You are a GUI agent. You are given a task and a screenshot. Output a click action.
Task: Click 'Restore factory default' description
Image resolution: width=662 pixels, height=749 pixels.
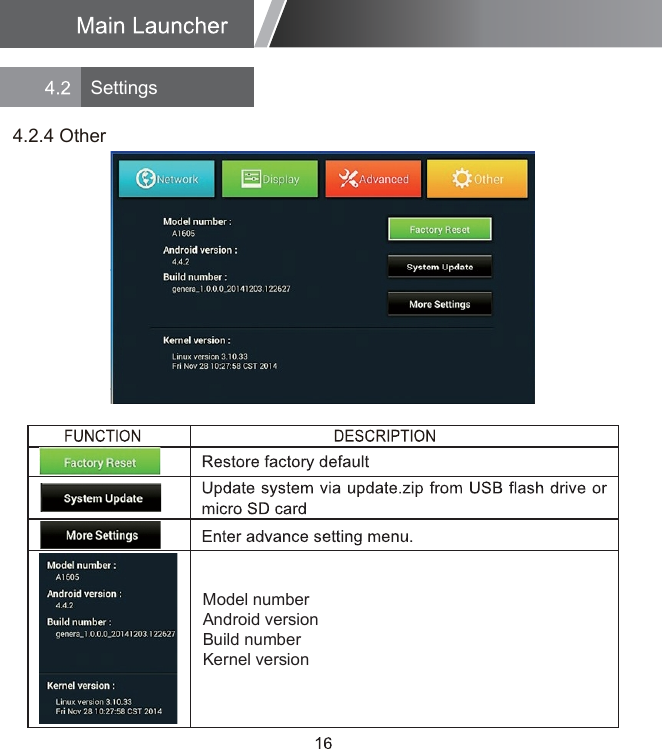(285, 461)
